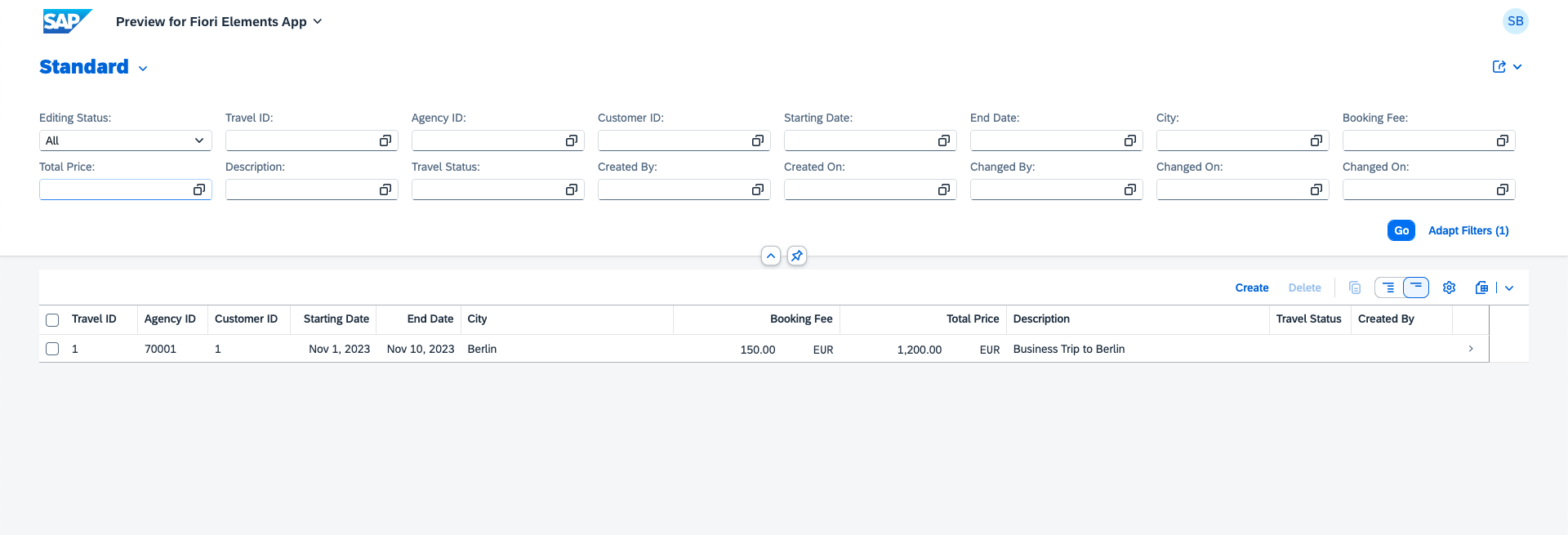Open Adapt Filters (1)
The width and height of the screenshot is (1568, 535).
click(1468, 230)
